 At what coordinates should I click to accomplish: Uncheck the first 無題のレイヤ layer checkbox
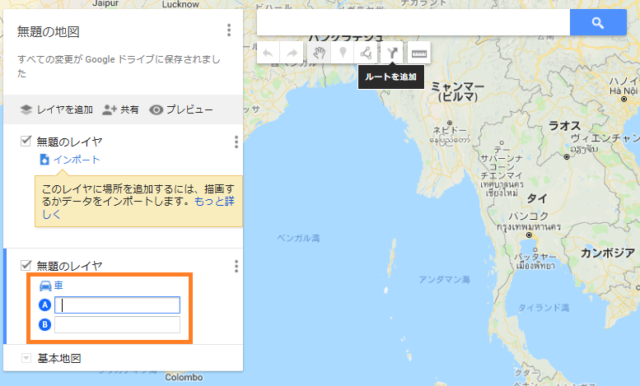coord(26,141)
